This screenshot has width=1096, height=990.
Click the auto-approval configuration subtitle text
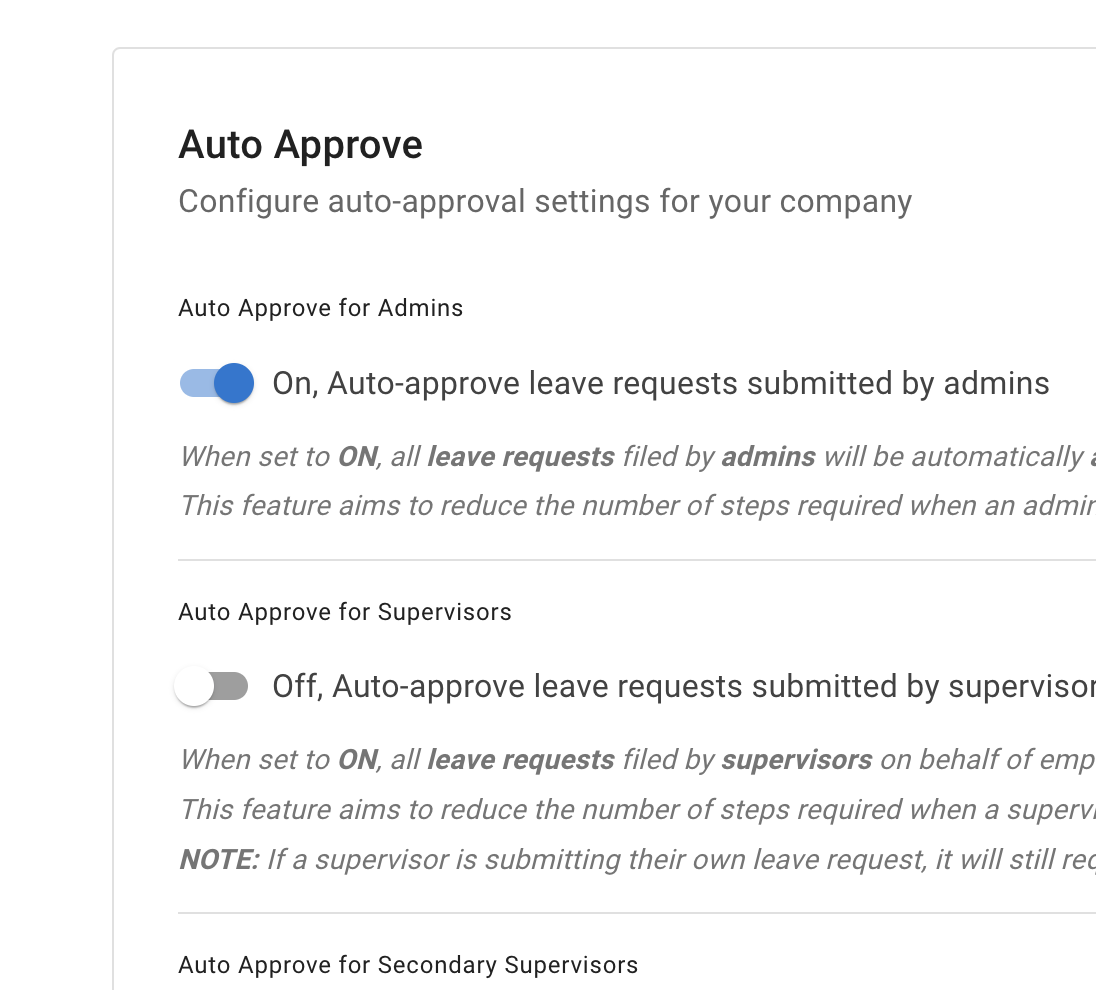pyautogui.click(x=544, y=201)
